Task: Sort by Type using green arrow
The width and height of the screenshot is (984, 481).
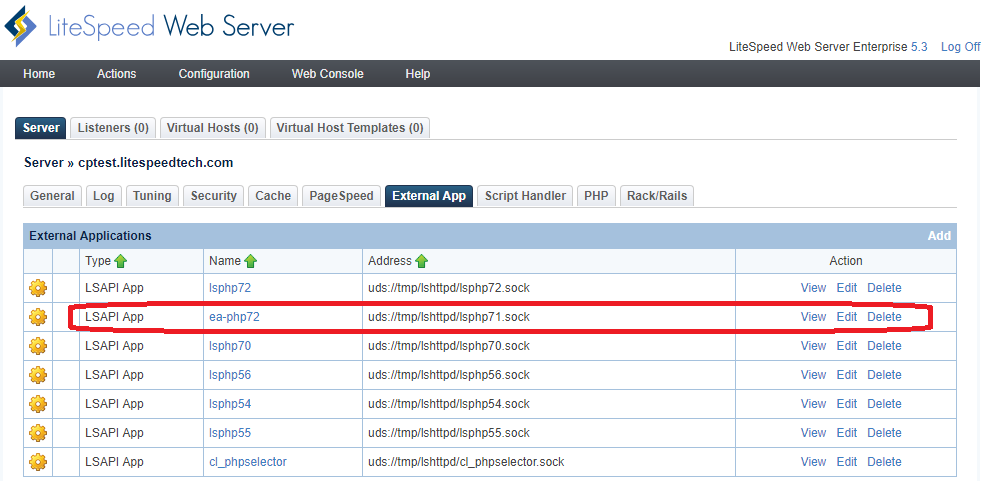Action: [x=120, y=261]
